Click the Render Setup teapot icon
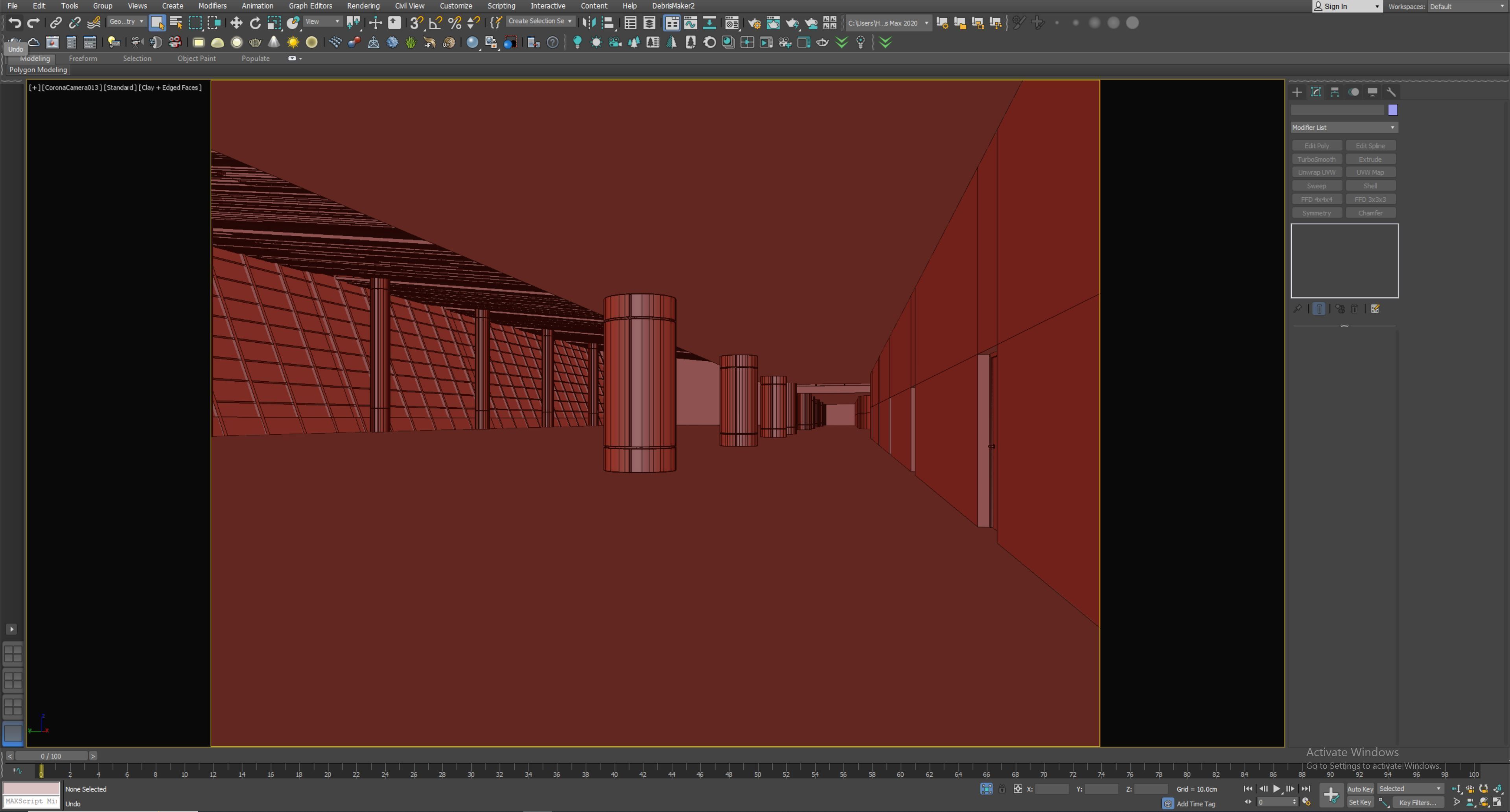1510x812 pixels. [x=755, y=24]
